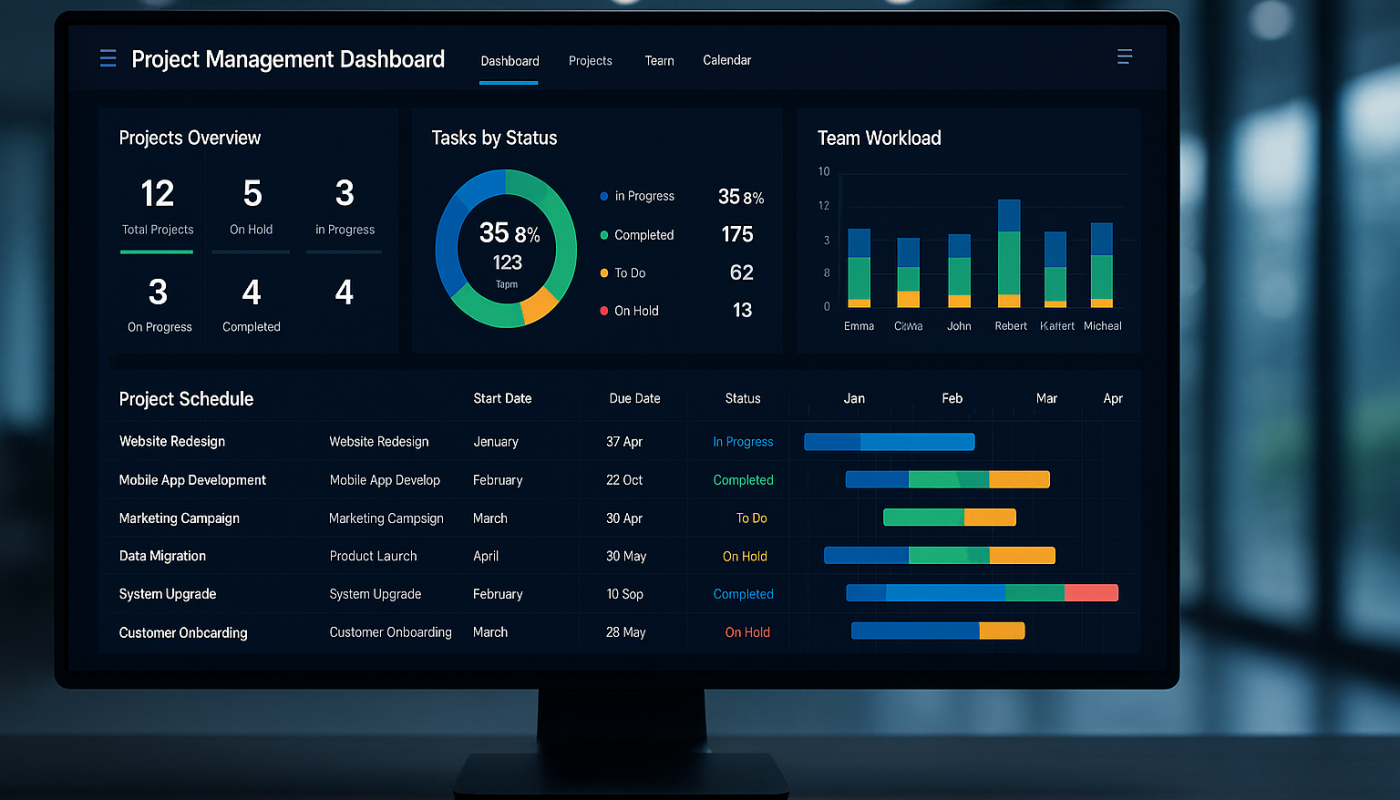Image resolution: width=1400 pixels, height=800 pixels.
Task: Open the Projects tab
Action: coord(590,61)
